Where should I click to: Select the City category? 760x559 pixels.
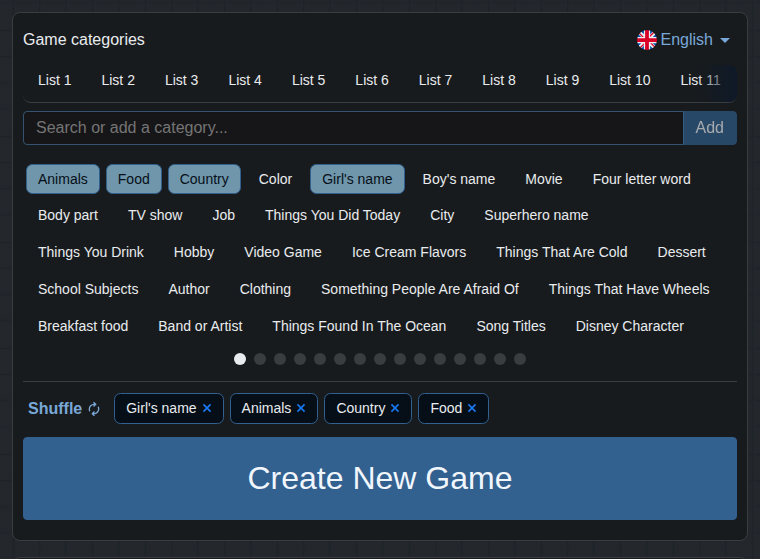(x=442, y=215)
